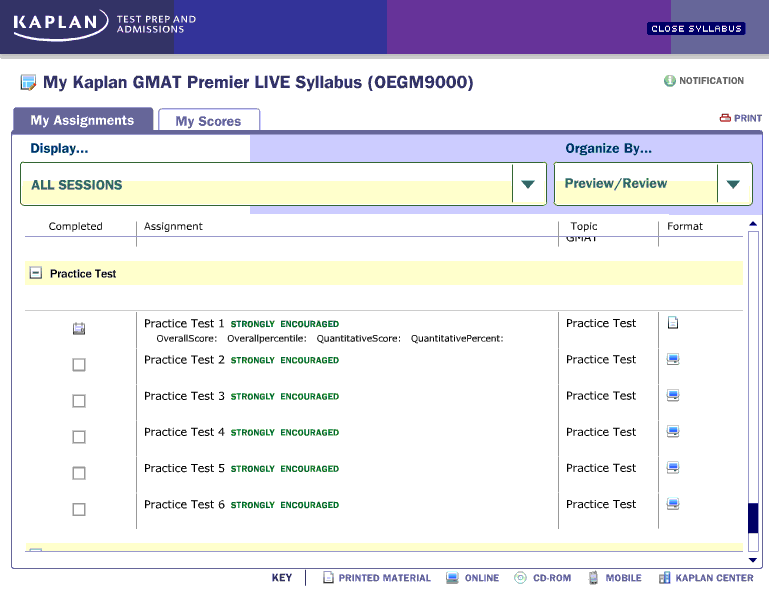Open the Practice Test 5 assignment link
This screenshot has width=769, height=593.
(184, 468)
